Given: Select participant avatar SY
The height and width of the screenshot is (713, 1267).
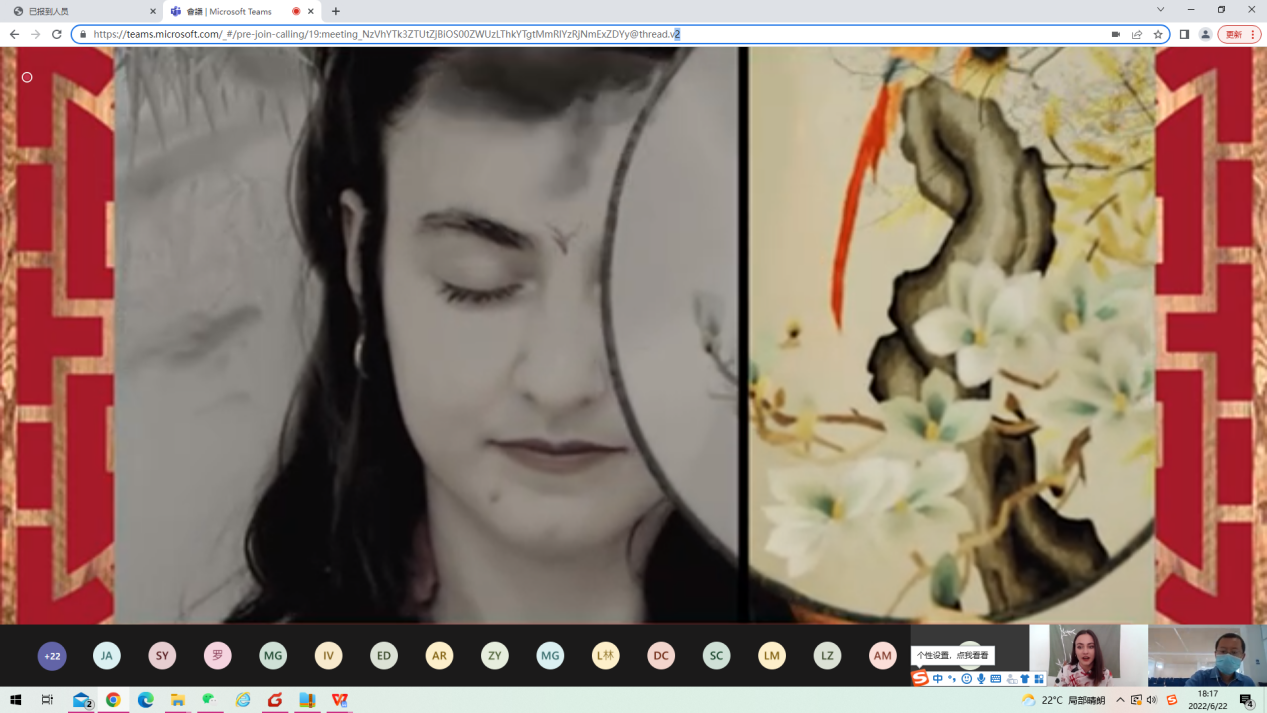Looking at the screenshot, I should (x=162, y=656).
